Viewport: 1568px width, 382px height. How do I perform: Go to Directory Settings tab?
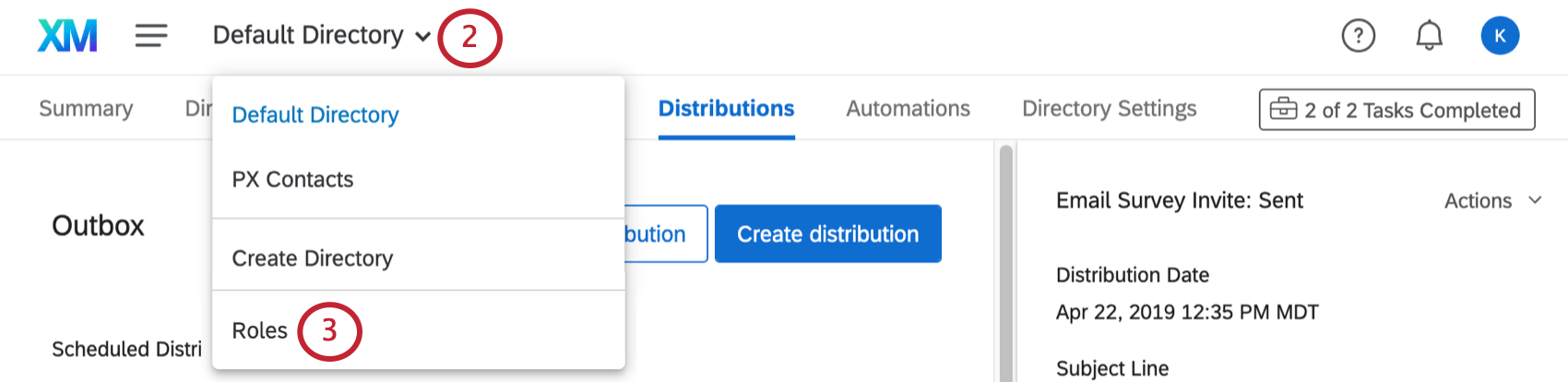coord(1109,108)
